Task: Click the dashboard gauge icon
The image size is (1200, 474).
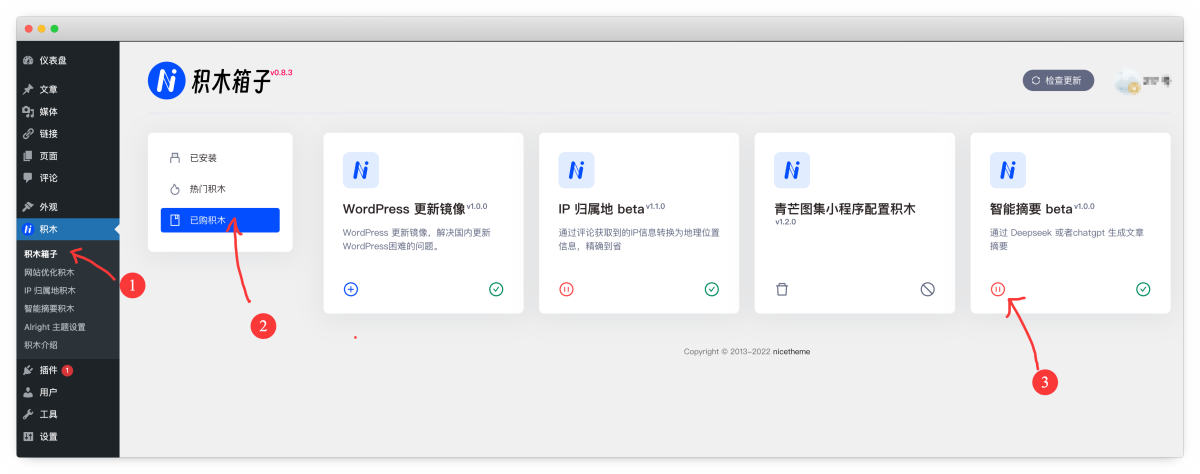Action: point(28,61)
